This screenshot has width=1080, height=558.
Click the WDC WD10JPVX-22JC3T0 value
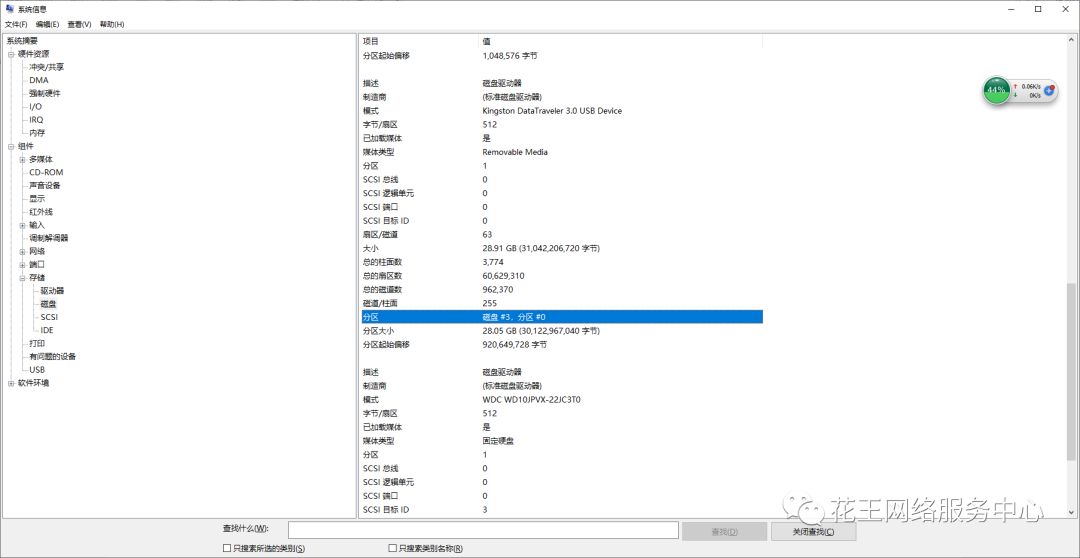coord(532,400)
